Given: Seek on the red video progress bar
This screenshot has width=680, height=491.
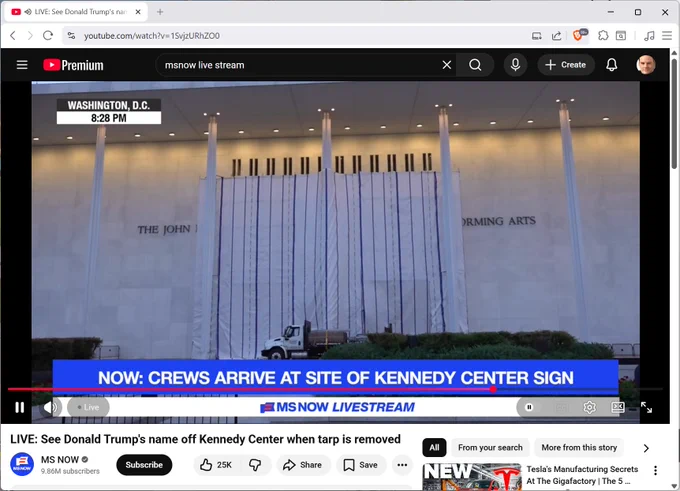Looking at the screenshot, I should tap(335, 390).
